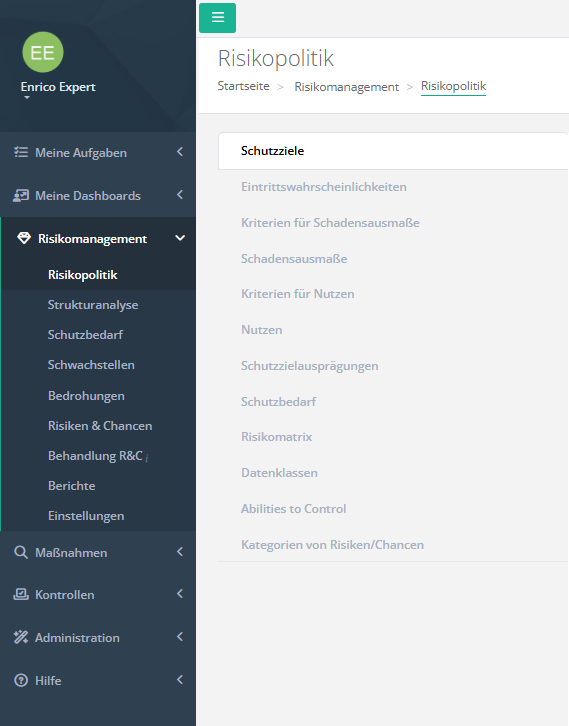Click the Hilfe question mark icon
The height and width of the screenshot is (726, 569).
click(x=21, y=681)
